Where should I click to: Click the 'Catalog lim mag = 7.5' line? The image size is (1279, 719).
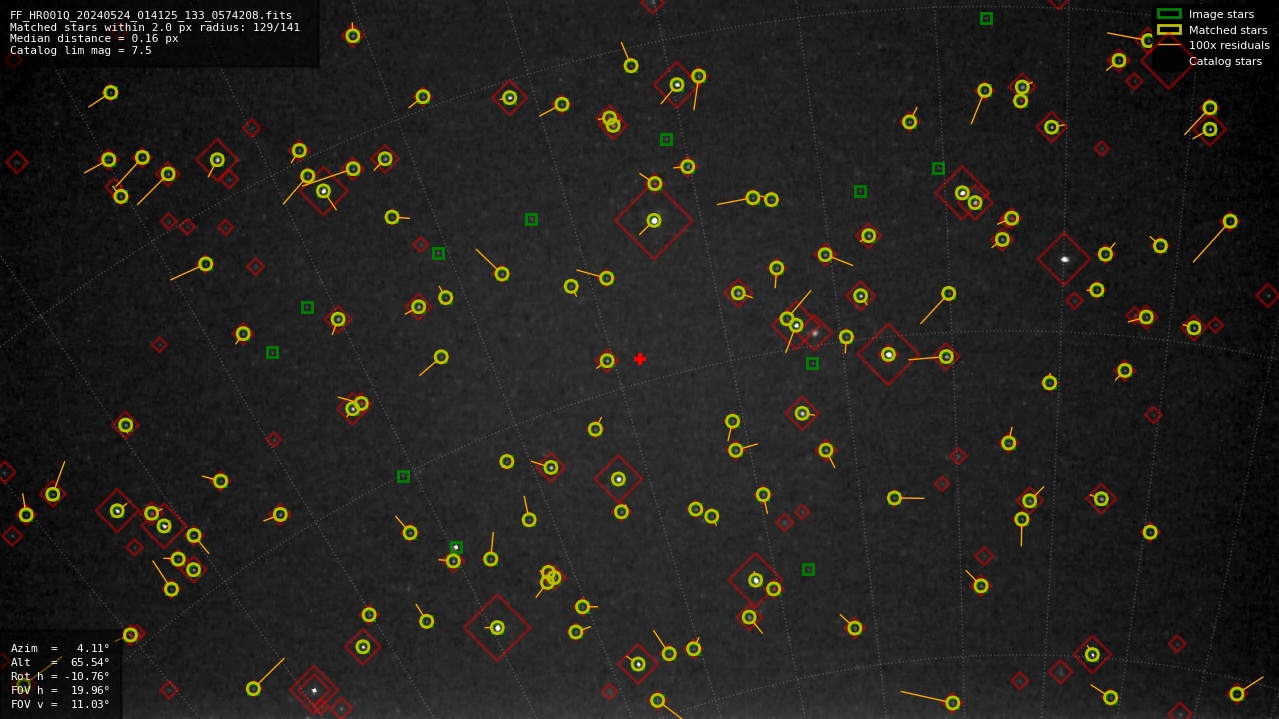pyautogui.click(x=81, y=50)
